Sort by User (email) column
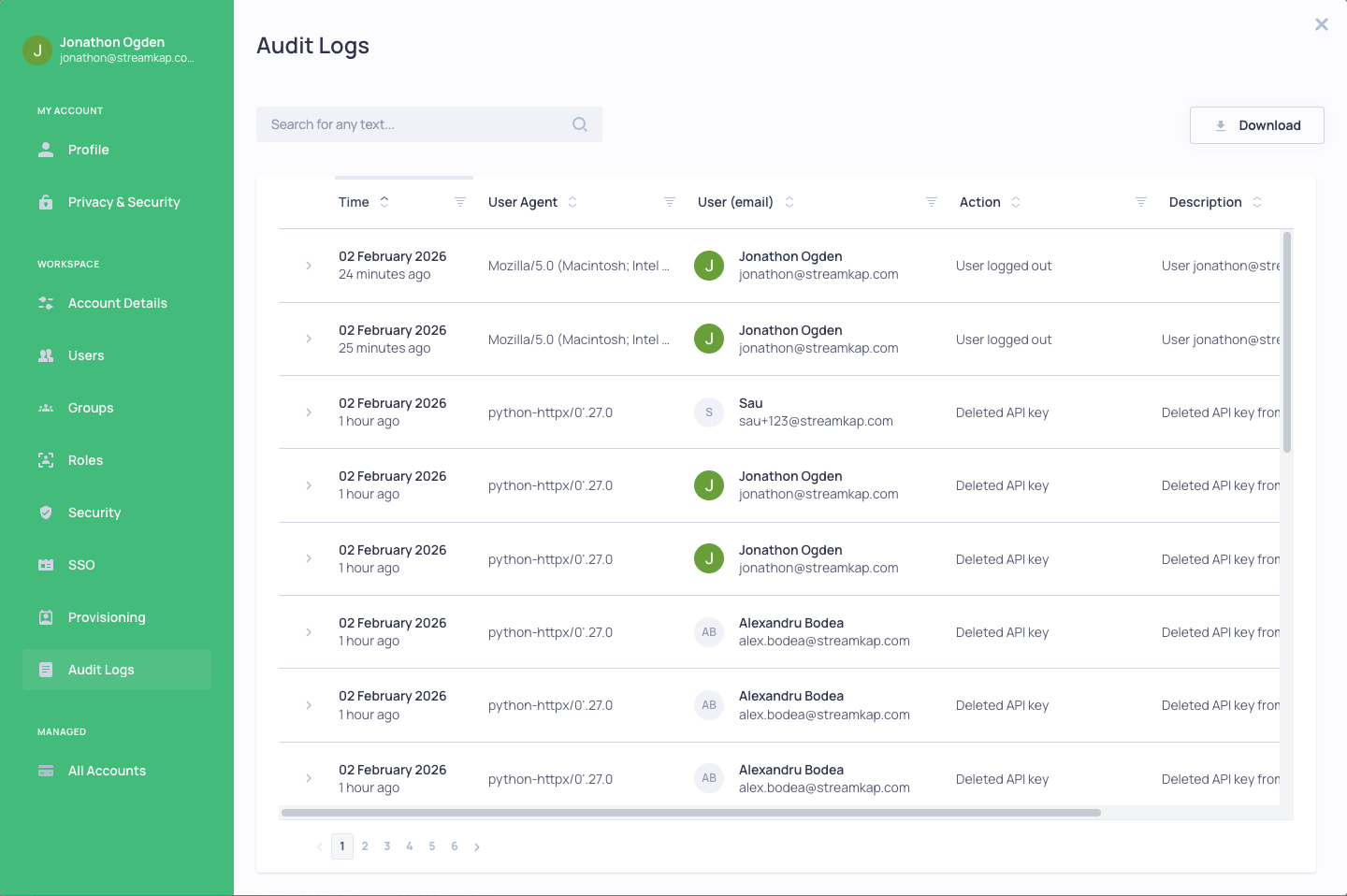 click(x=789, y=201)
